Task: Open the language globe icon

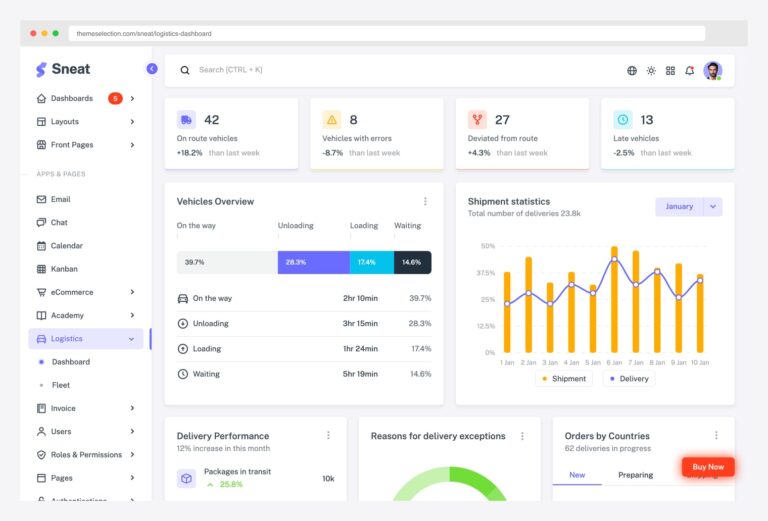Action: 632,71
